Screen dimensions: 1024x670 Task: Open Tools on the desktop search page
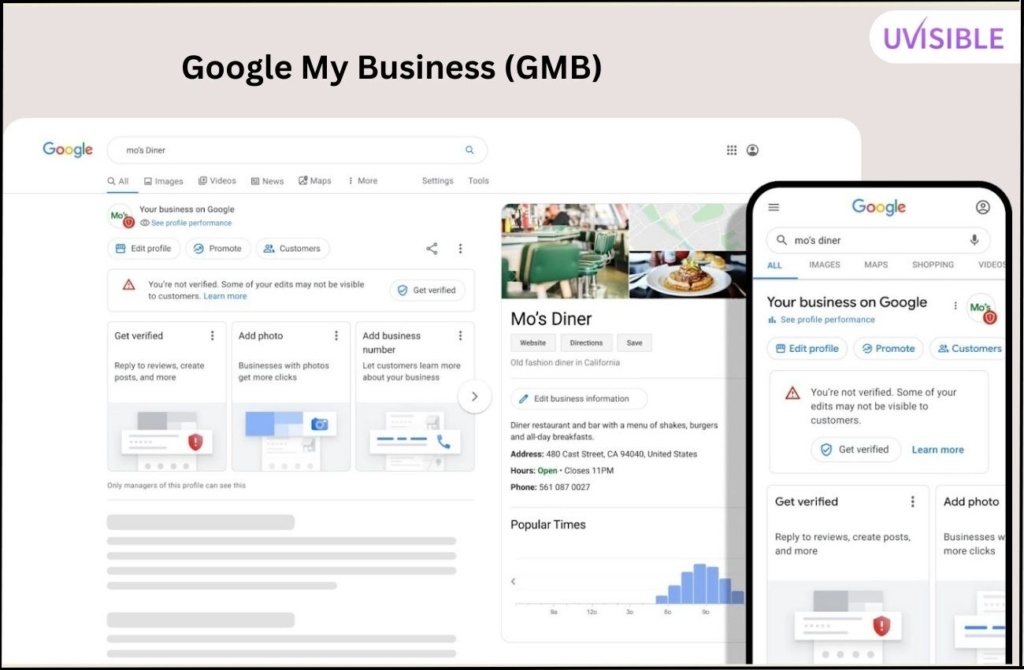tap(479, 181)
